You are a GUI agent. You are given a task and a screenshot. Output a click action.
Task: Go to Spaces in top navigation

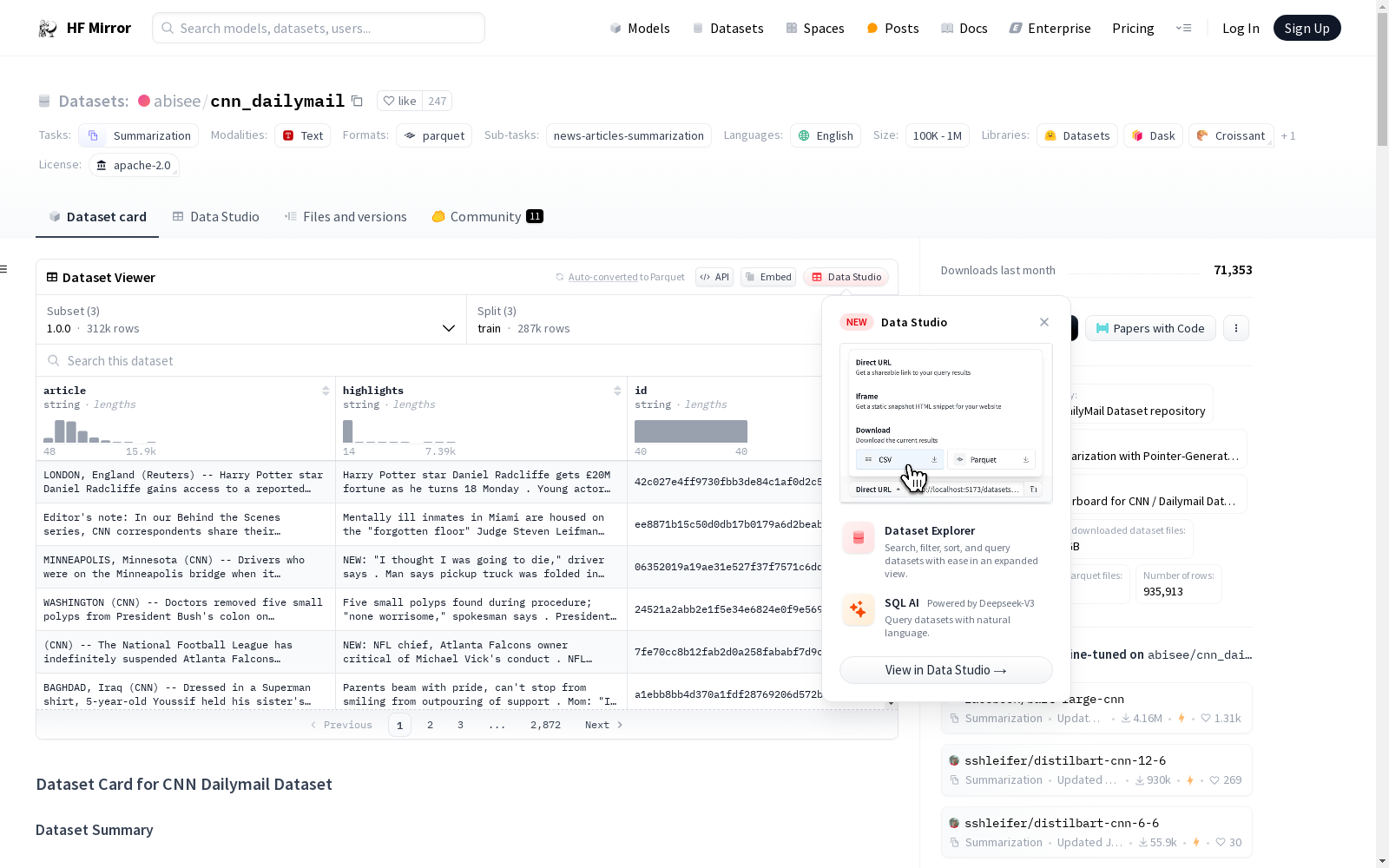tap(815, 28)
